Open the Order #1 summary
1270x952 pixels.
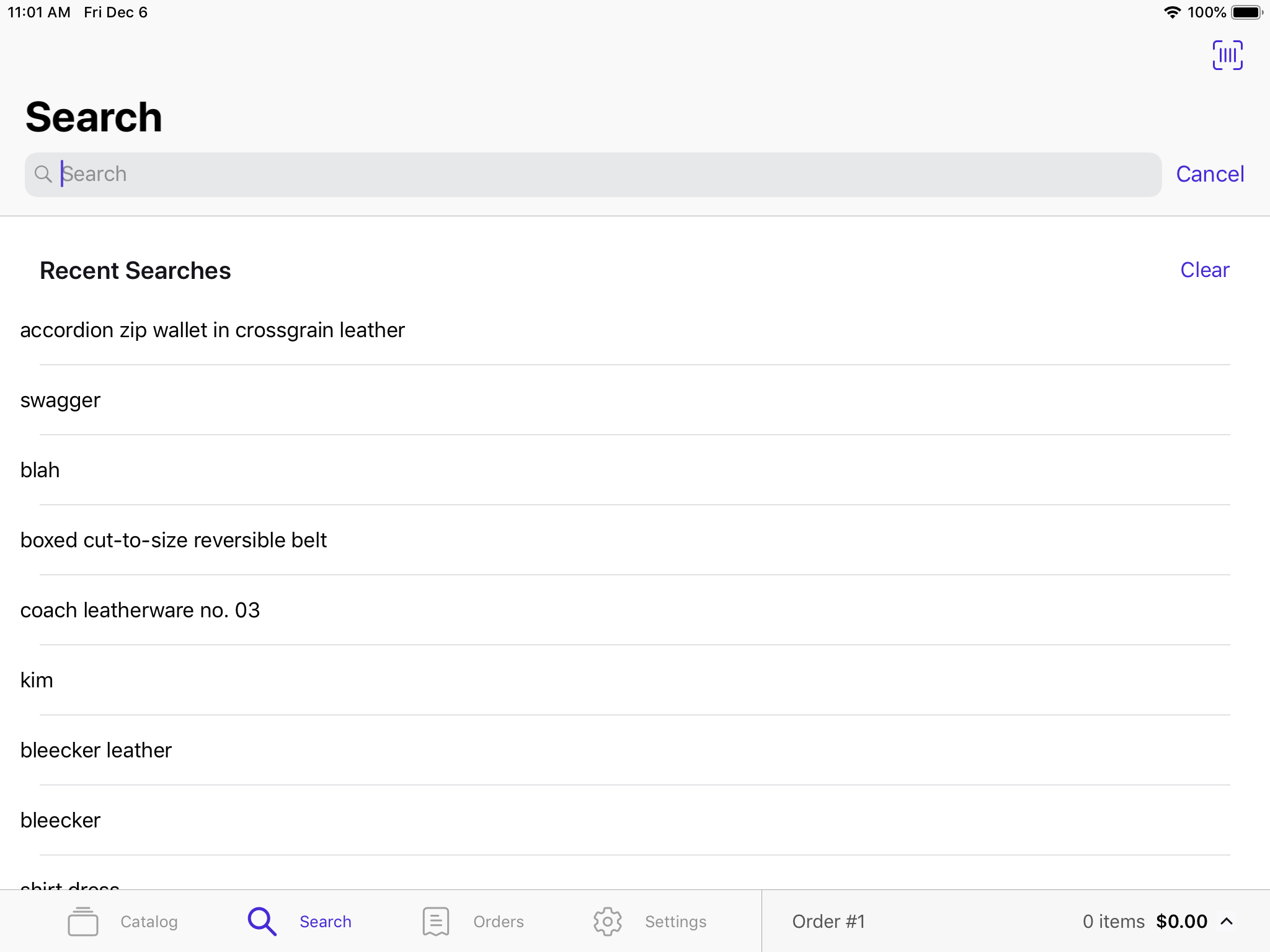[828, 922]
